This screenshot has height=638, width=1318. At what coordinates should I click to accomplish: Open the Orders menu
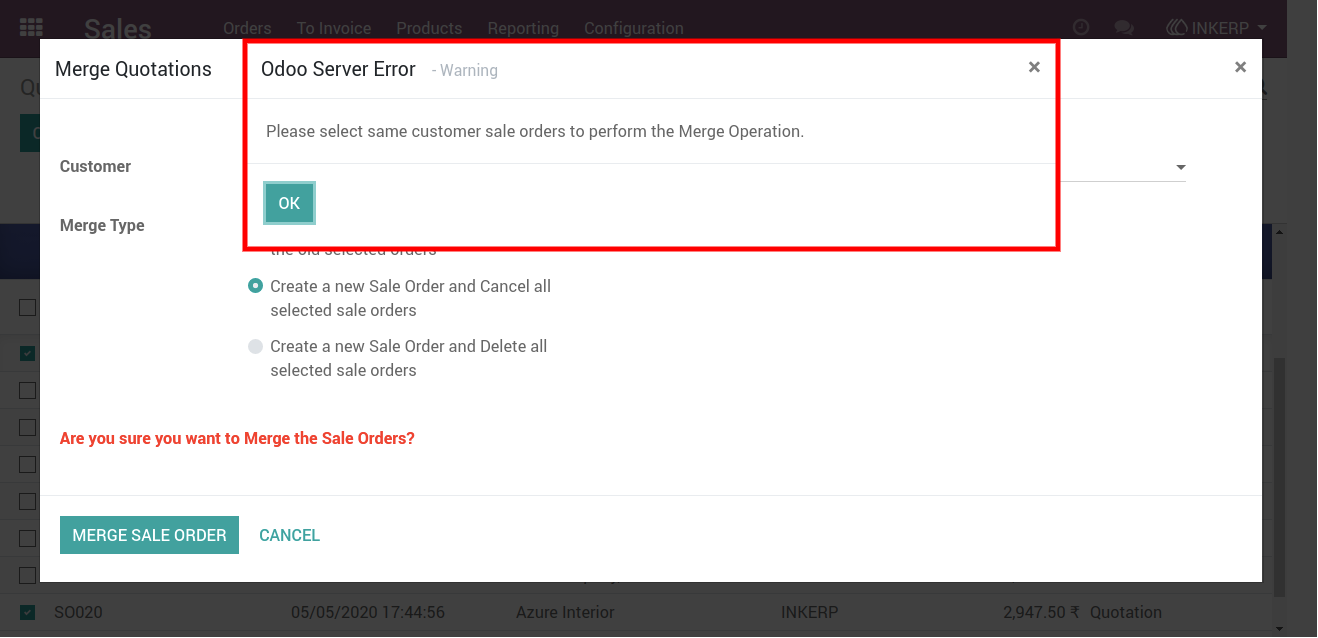coord(248,28)
